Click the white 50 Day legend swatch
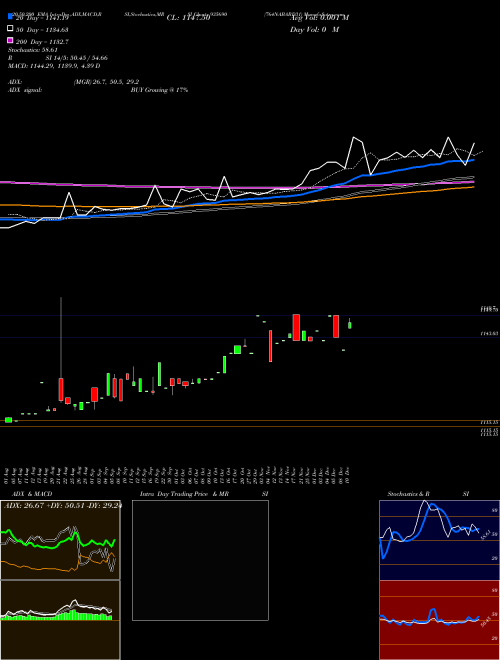Image resolution: width=500 pixels, height=660 pixels. (x=11, y=29)
